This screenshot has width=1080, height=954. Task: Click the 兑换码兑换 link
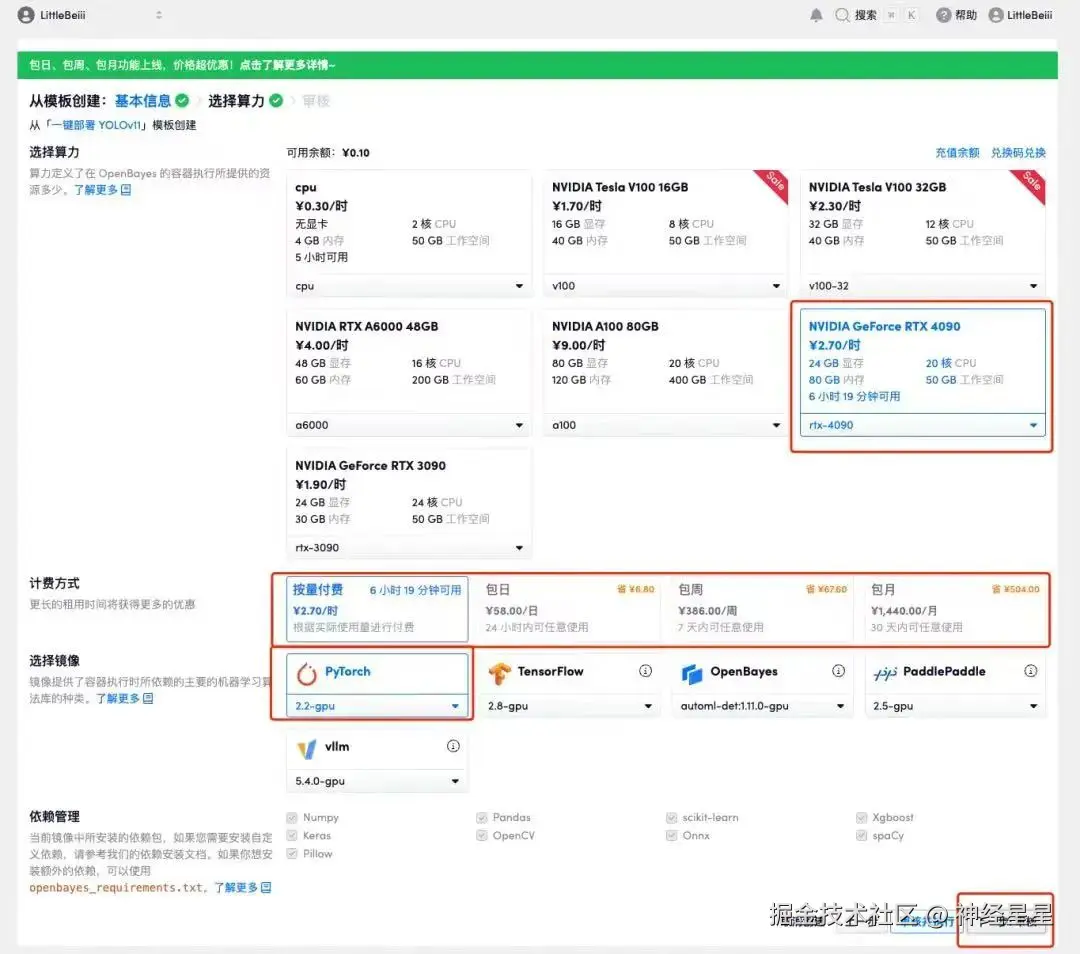[1018, 153]
